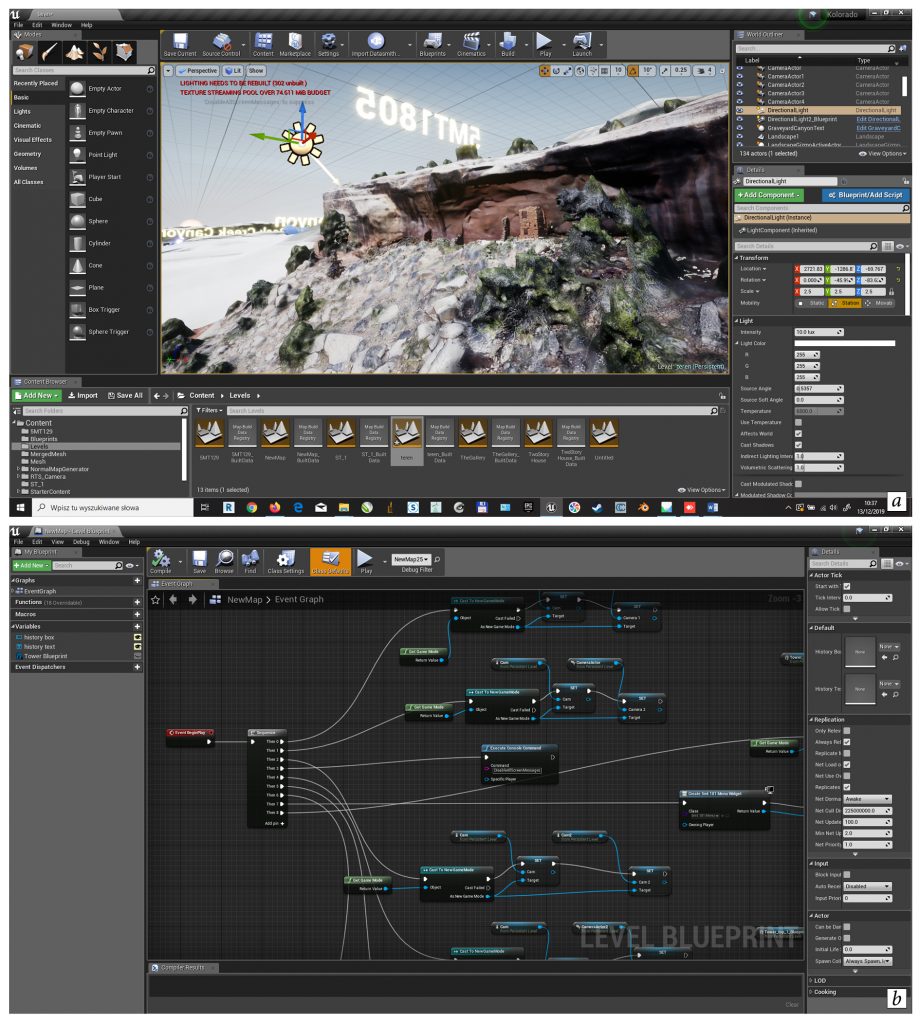Open the Filters dropdown in the Content Browser
The height and width of the screenshot is (1024, 920).
[210, 410]
